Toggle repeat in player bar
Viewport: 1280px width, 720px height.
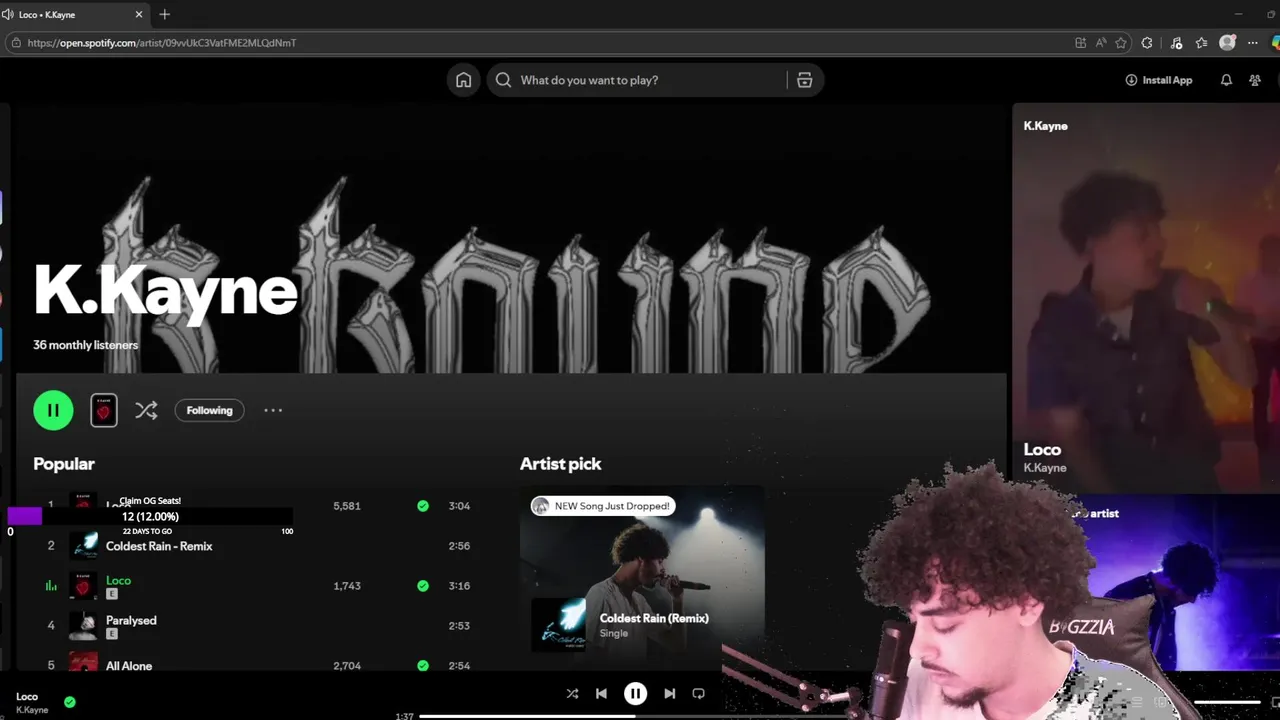[698, 694]
